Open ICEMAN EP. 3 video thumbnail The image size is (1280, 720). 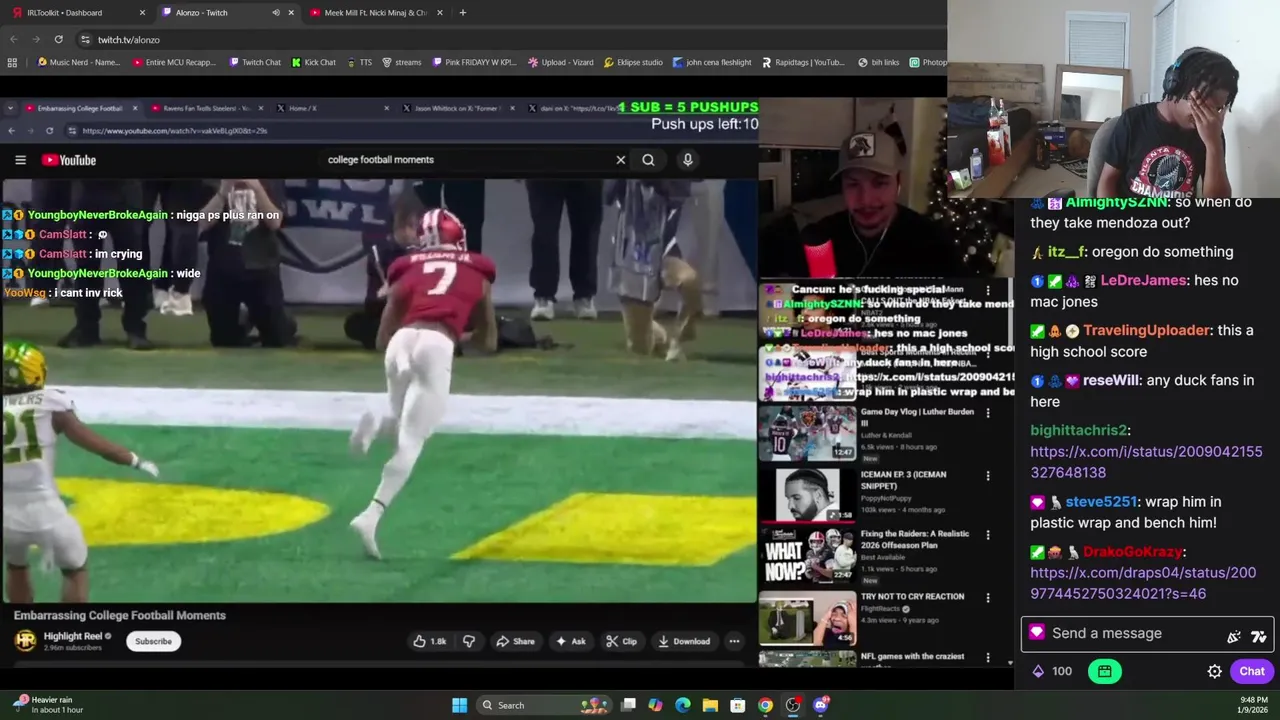(807, 494)
